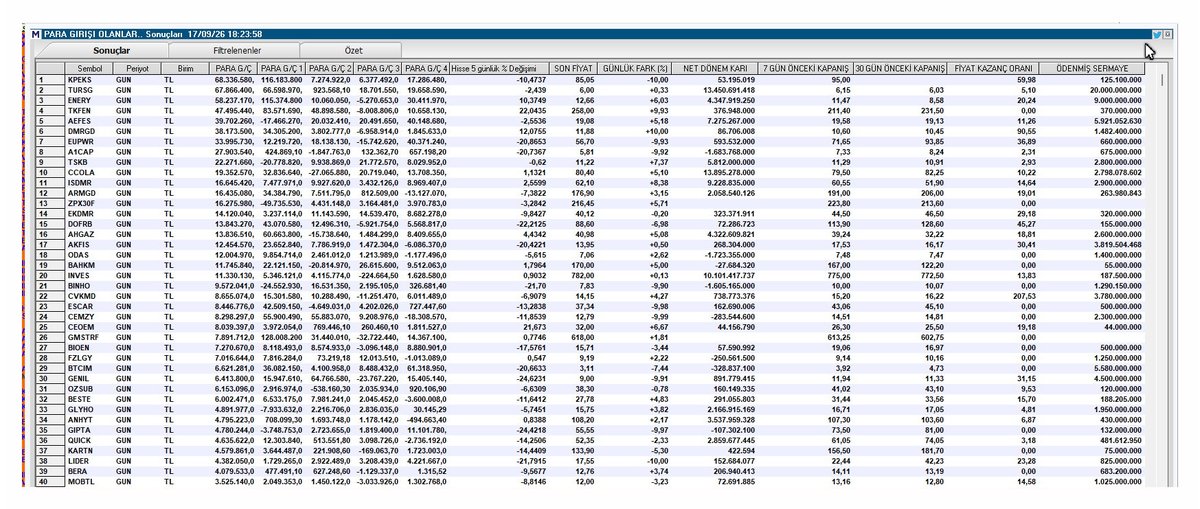1200x509 pixels.
Task: Click KPEKS PARA G/Ç value 68.336.580
Action: tap(234, 79)
